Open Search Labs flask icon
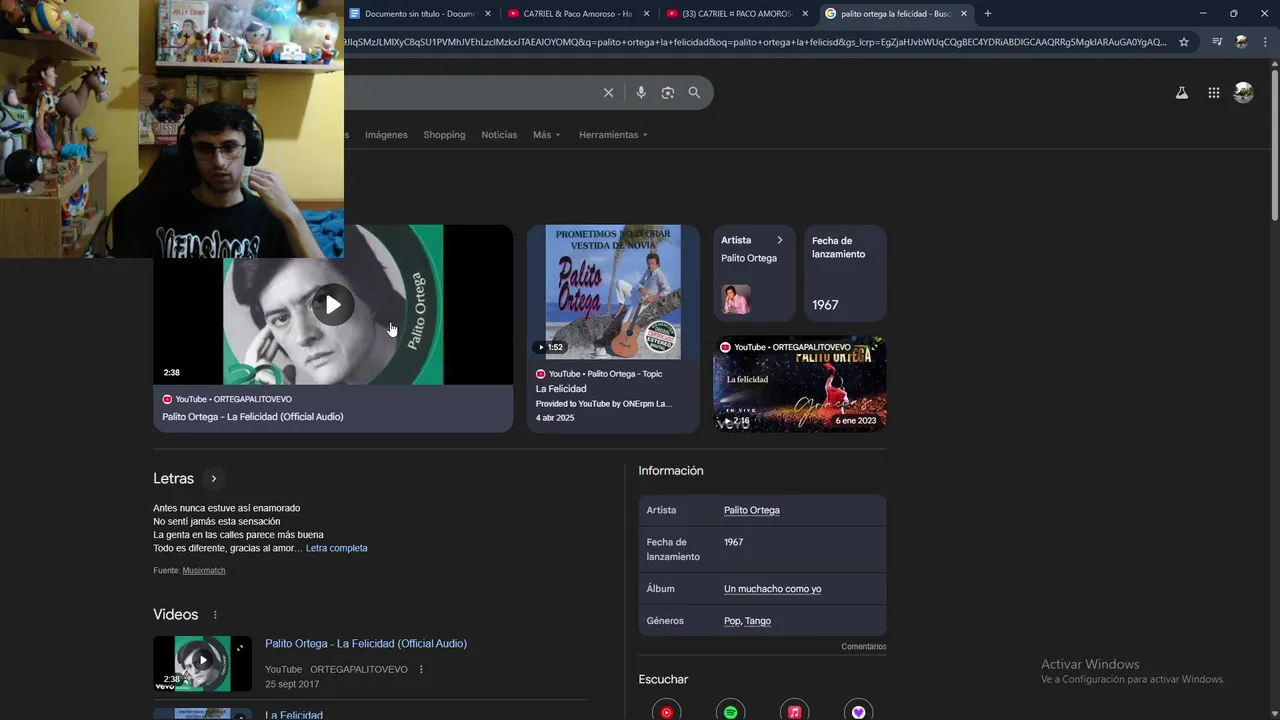Screen dimensions: 1280x720 click(1181, 93)
